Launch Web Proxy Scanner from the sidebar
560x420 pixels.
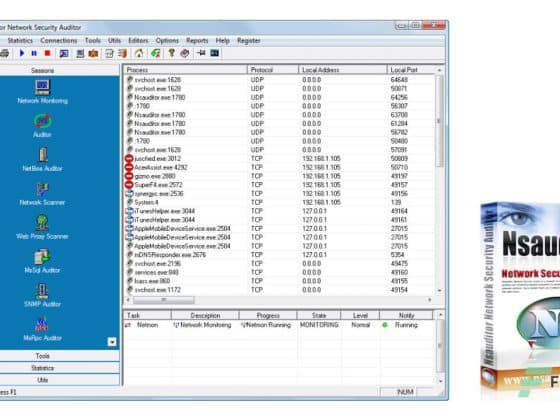click(42, 223)
